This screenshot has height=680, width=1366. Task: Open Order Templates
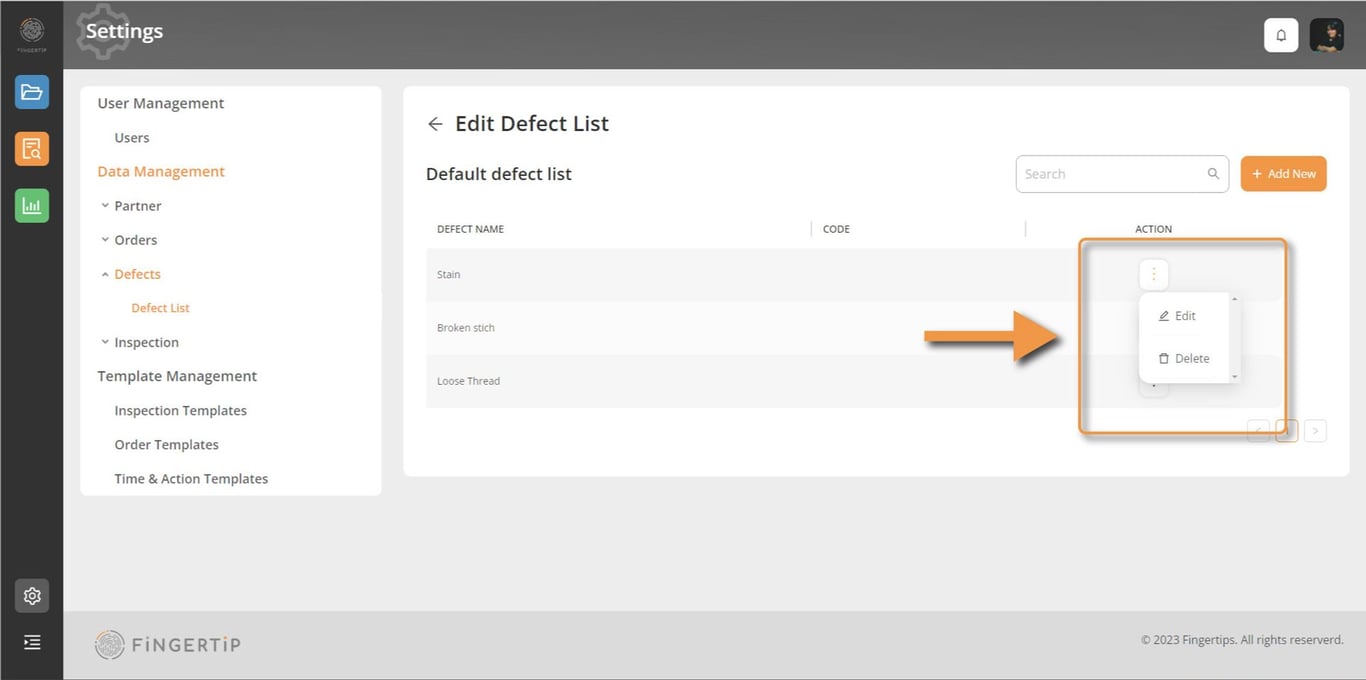[167, 445]
